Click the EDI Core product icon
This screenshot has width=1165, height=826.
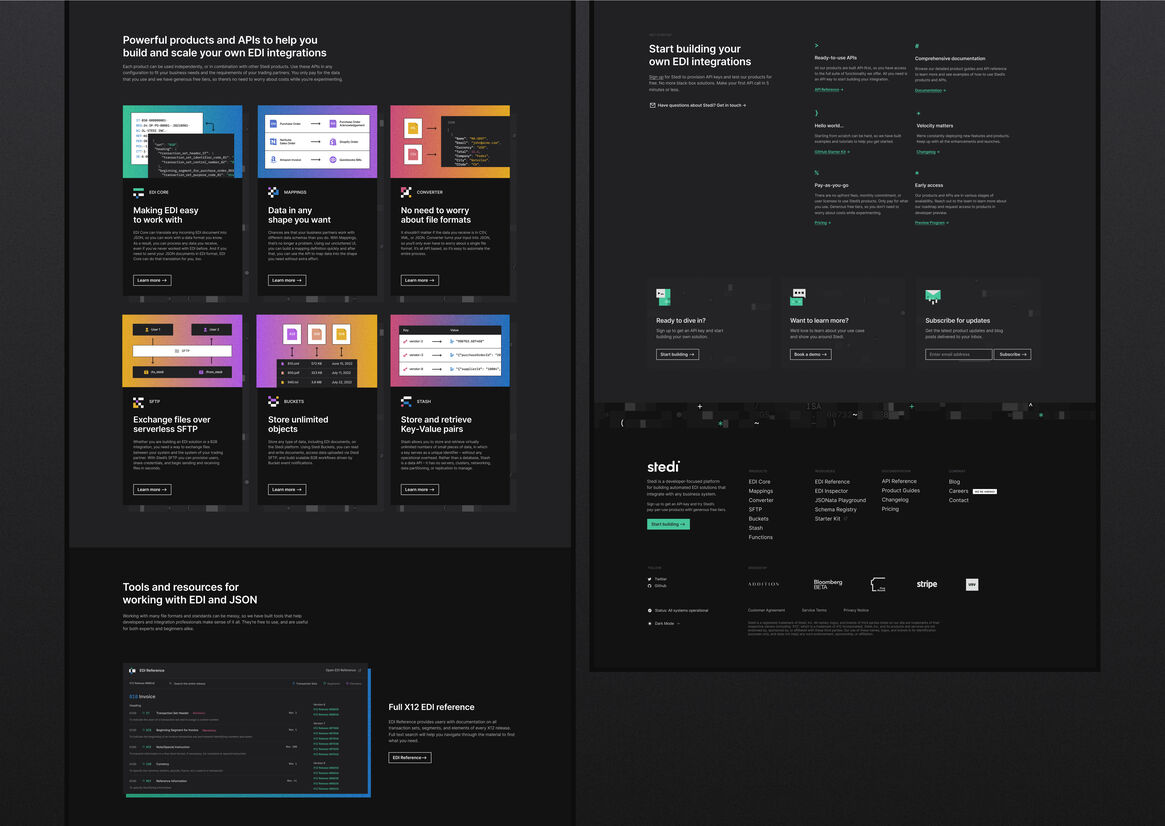click(x=139, y=192)
